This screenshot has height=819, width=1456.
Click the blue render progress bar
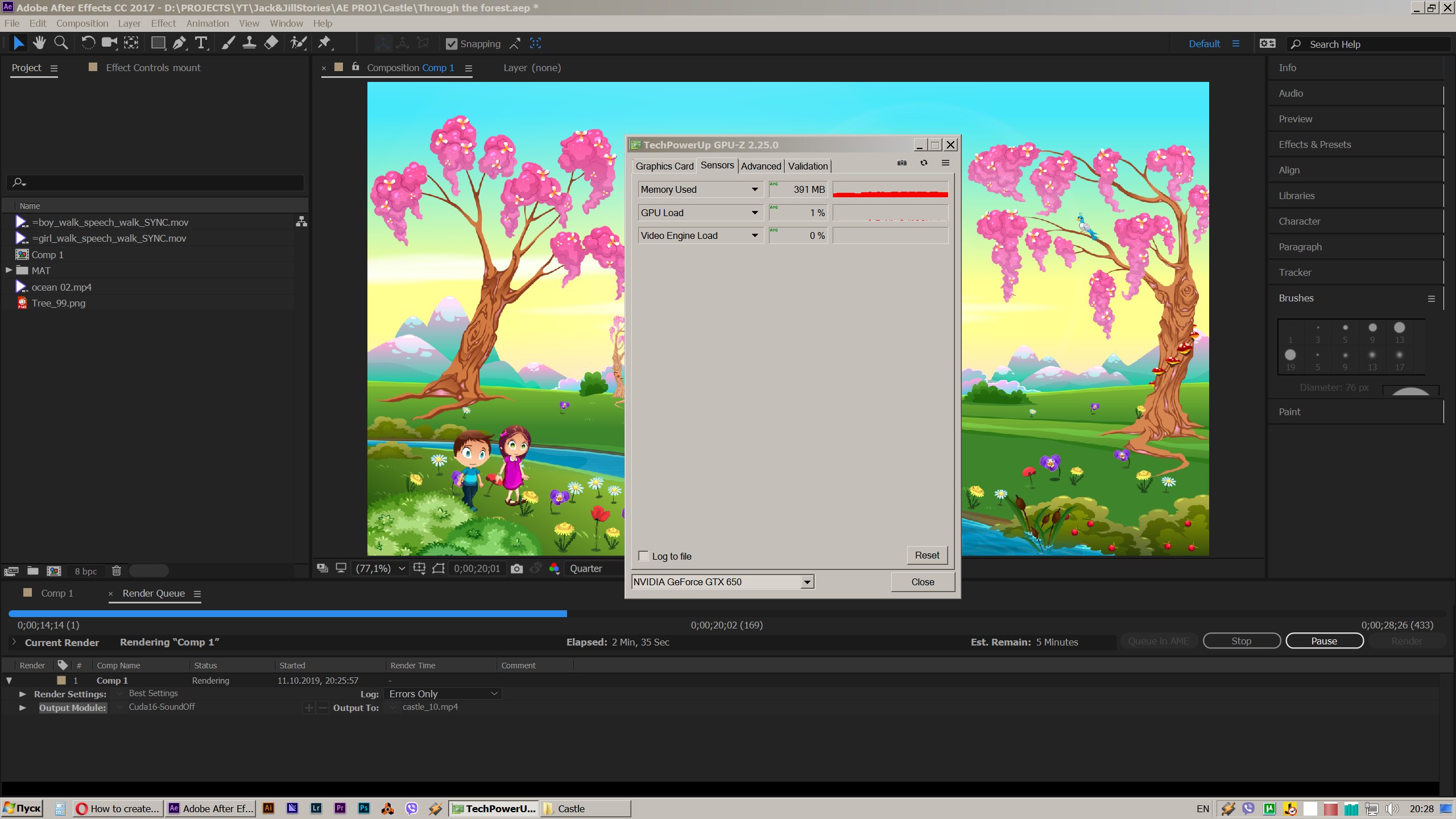(287, 614)
